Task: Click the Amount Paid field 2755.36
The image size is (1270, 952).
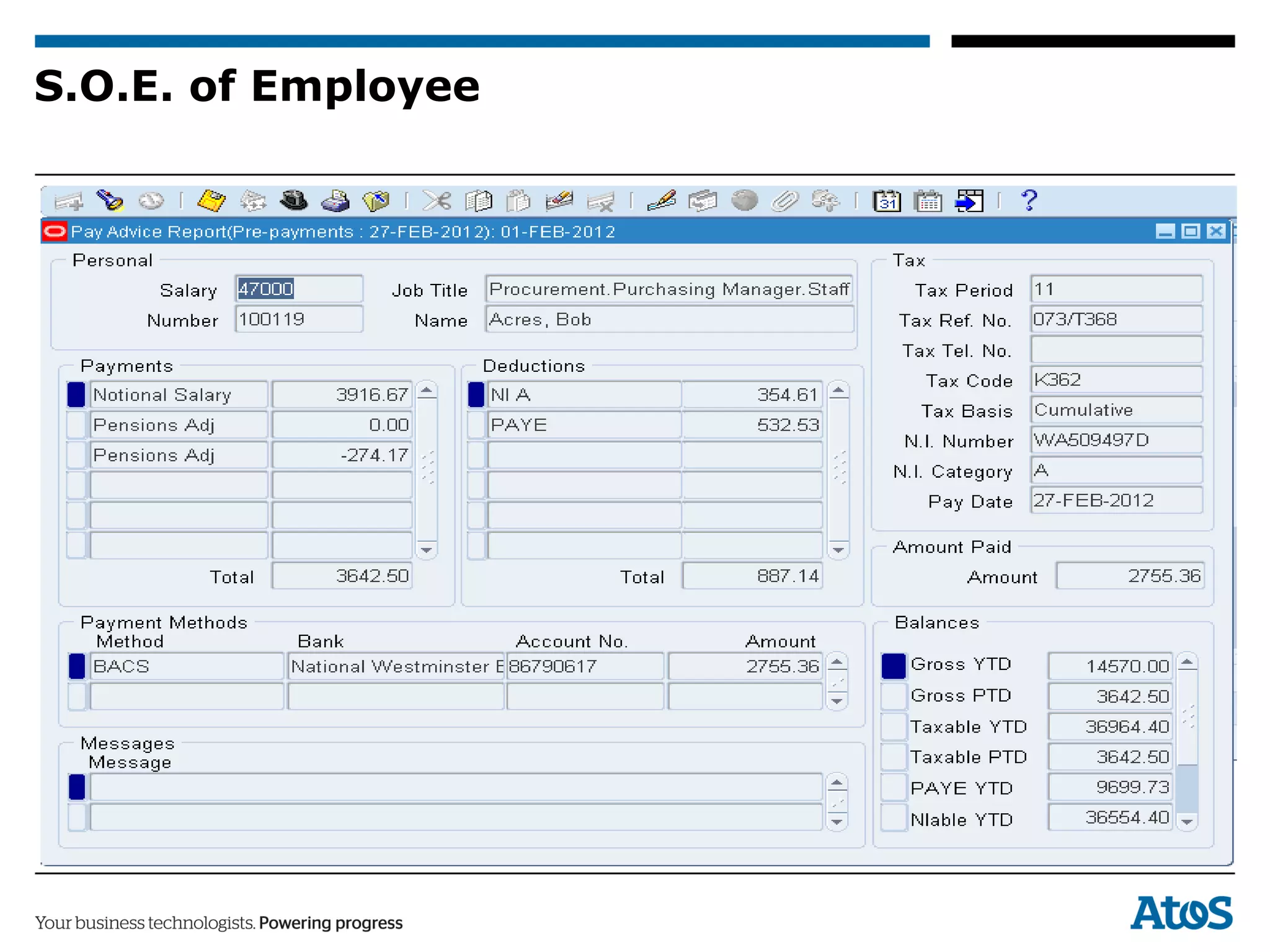Action: 1130,576
